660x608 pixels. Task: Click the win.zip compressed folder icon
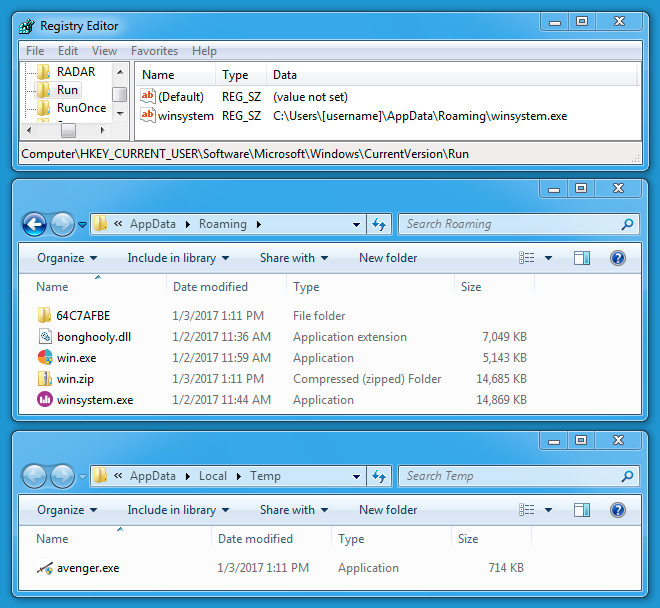pyautogui.click(x=44, y=379)
